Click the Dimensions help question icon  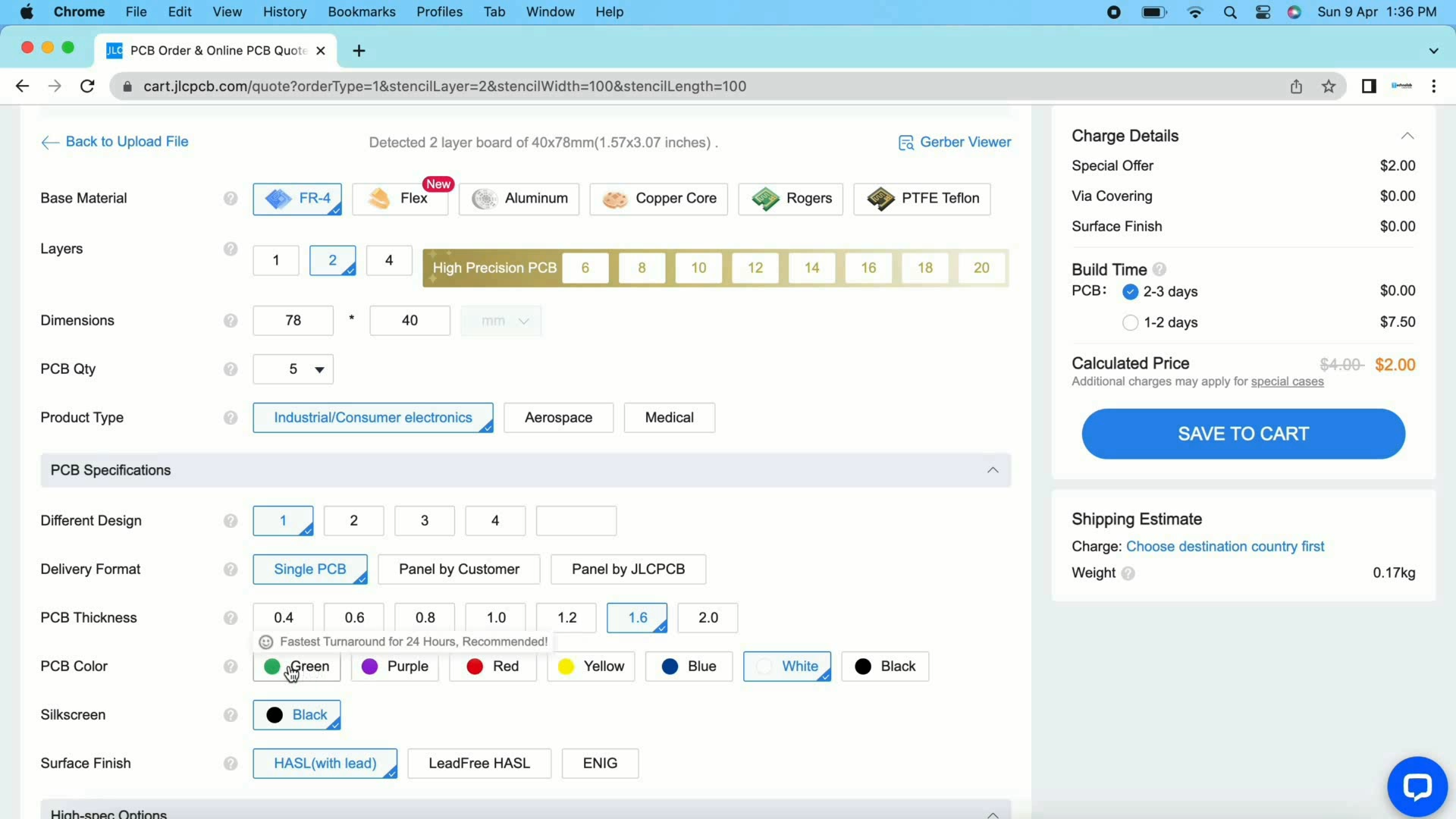pyautogui.click(x=231, y=321)
